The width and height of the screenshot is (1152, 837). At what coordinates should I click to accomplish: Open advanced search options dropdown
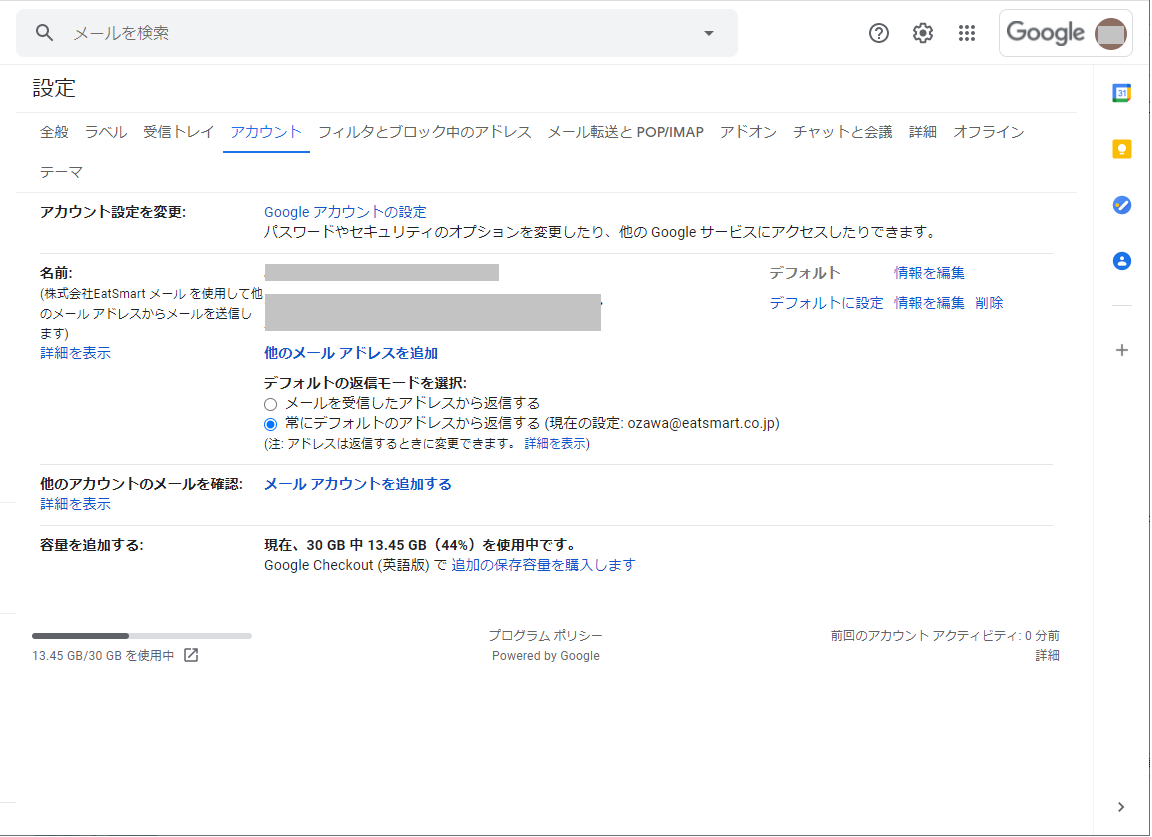[x=708, y=32]
